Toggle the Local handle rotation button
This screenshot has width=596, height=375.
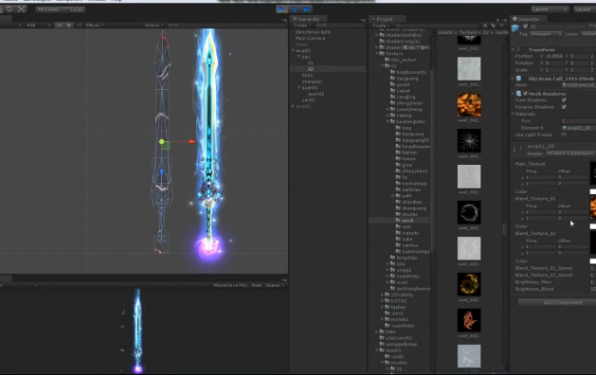(74, 9)
